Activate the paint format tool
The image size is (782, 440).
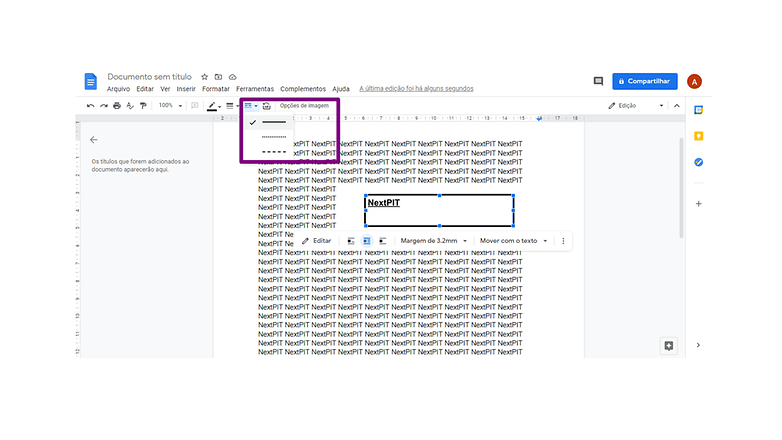[143, 106]
